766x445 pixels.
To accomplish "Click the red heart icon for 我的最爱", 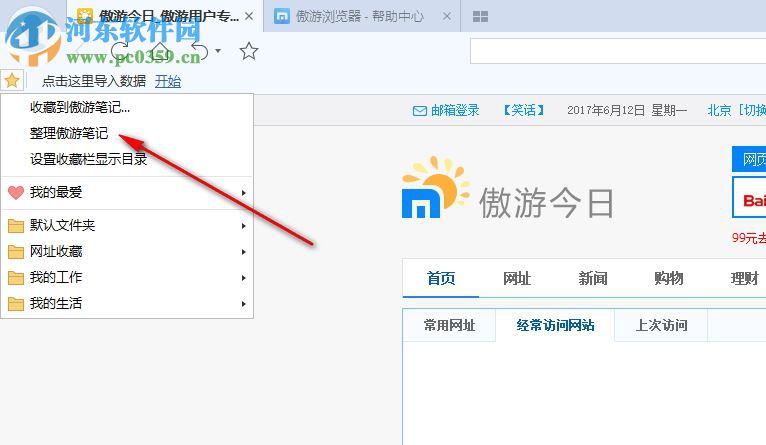I will (16, 192).
